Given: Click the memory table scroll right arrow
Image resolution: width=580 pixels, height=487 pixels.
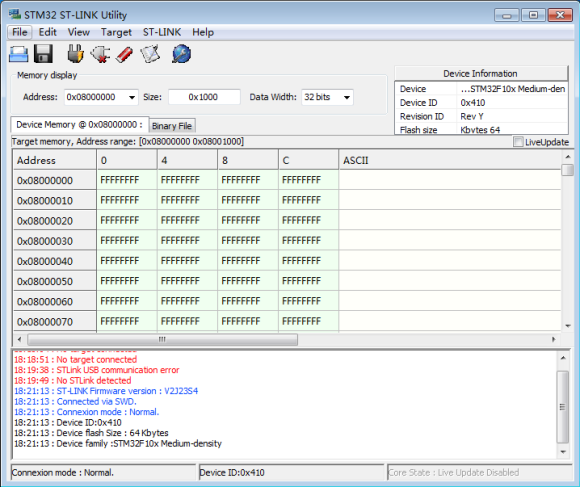Looking at the screenshot, I should click(x=553, y=339).
